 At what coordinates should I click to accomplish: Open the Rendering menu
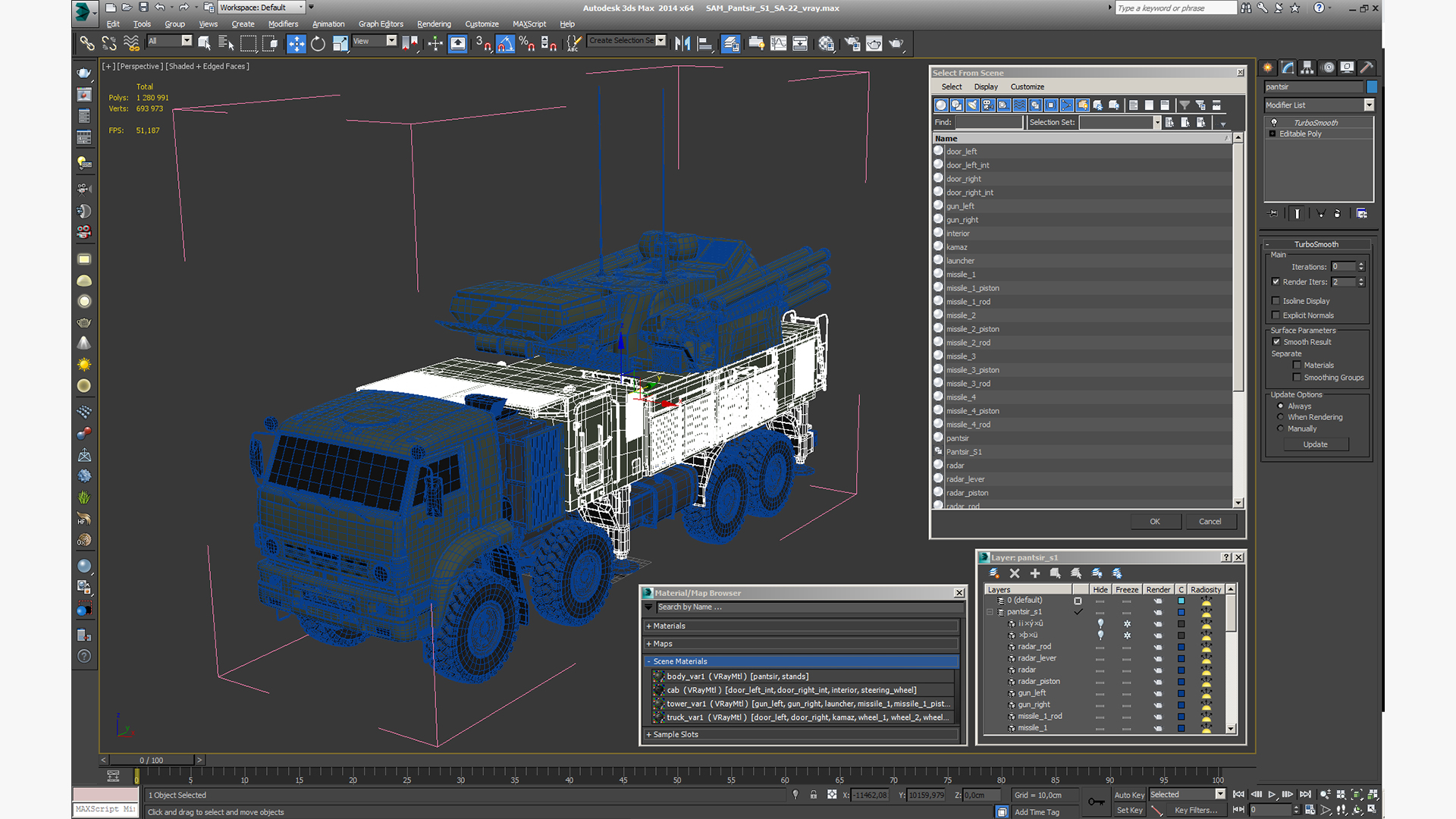tap(434, 24)
